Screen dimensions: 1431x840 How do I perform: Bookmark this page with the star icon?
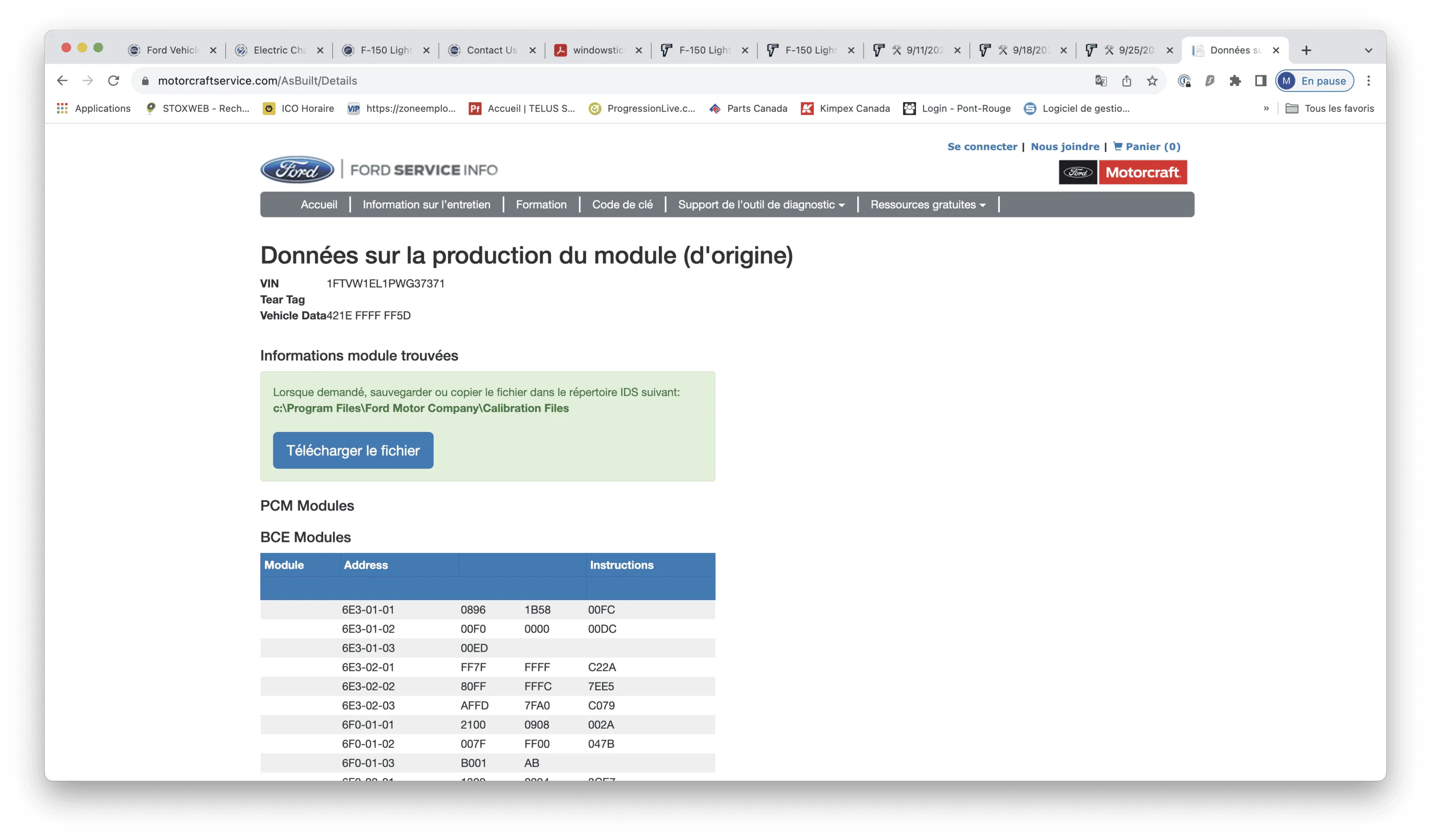pos(1152,81)
